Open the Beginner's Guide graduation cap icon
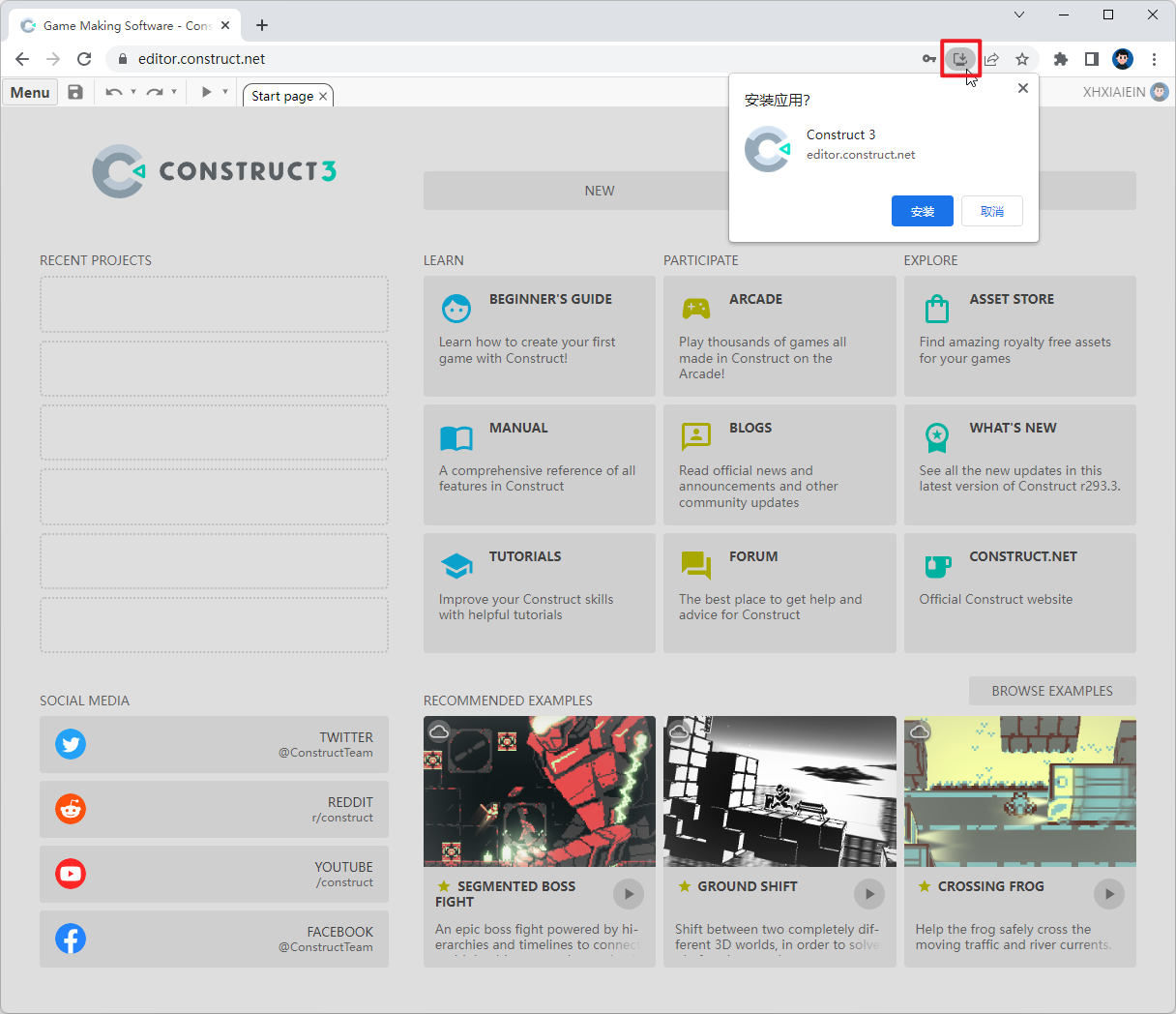1176x1014 pixels. click(456, 308)
